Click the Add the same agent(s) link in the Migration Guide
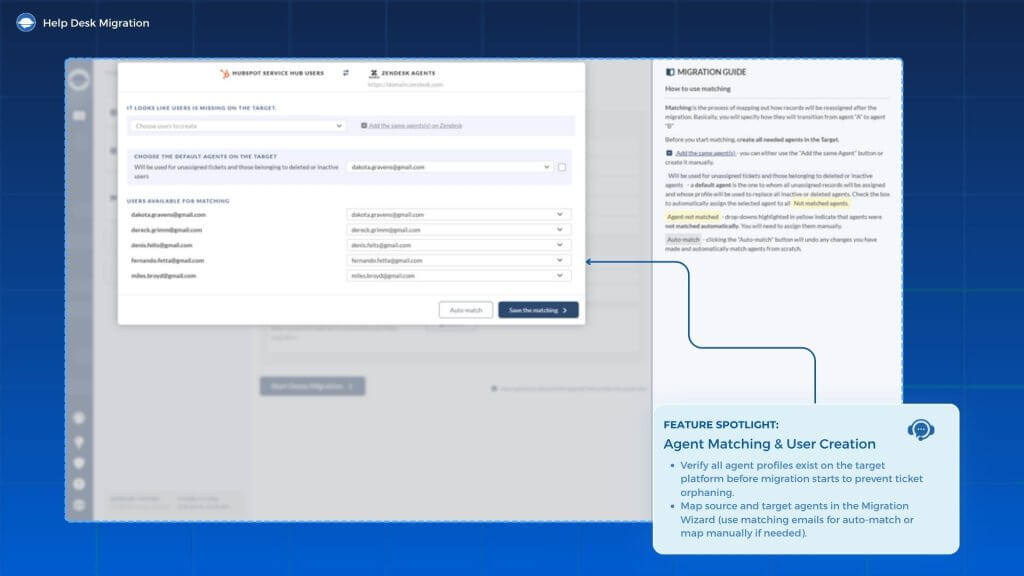This screenshot has height=576, width=1024. [x=705, y=153]
